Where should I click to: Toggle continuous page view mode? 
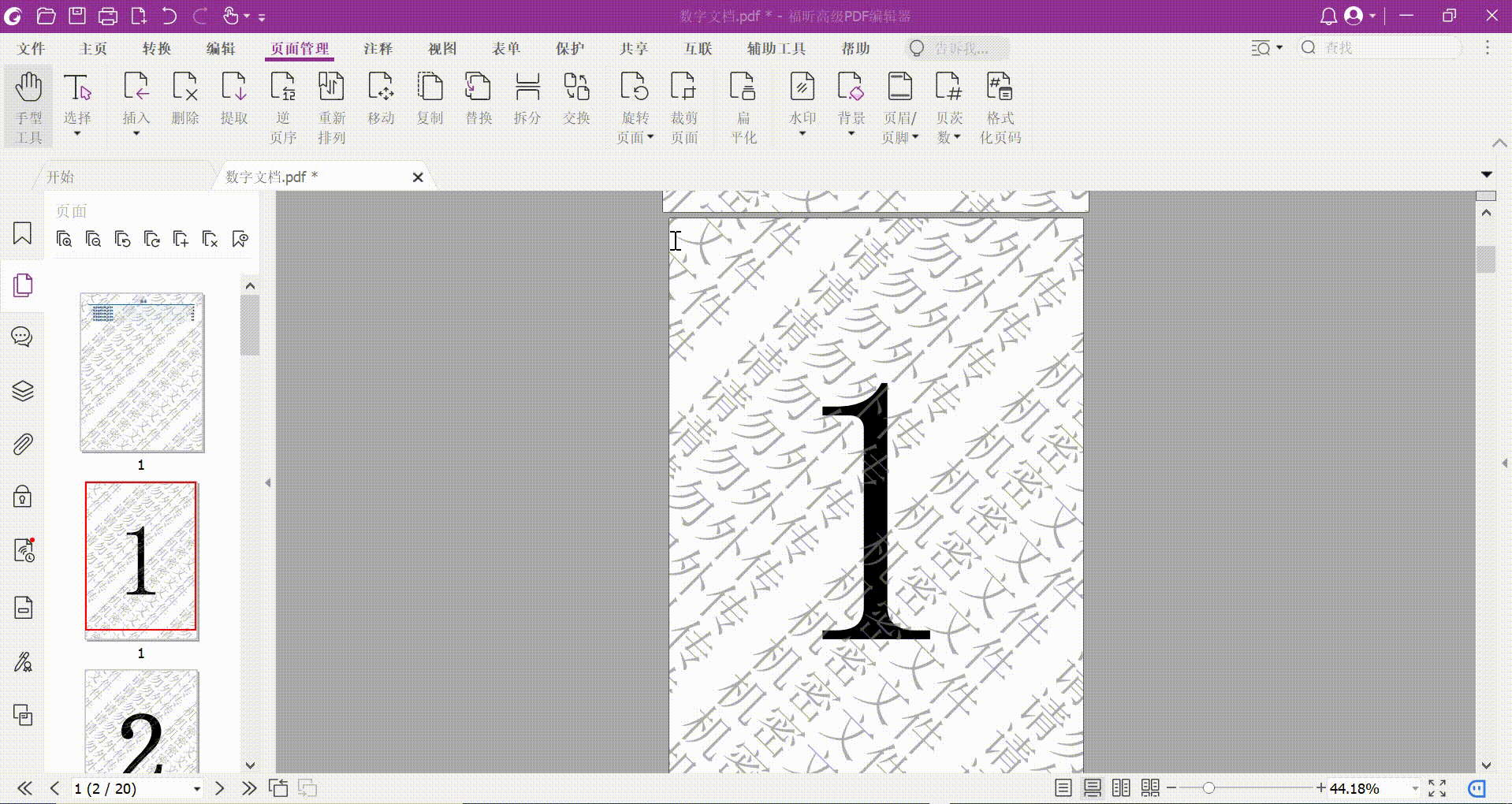(x=1093, y=788)
